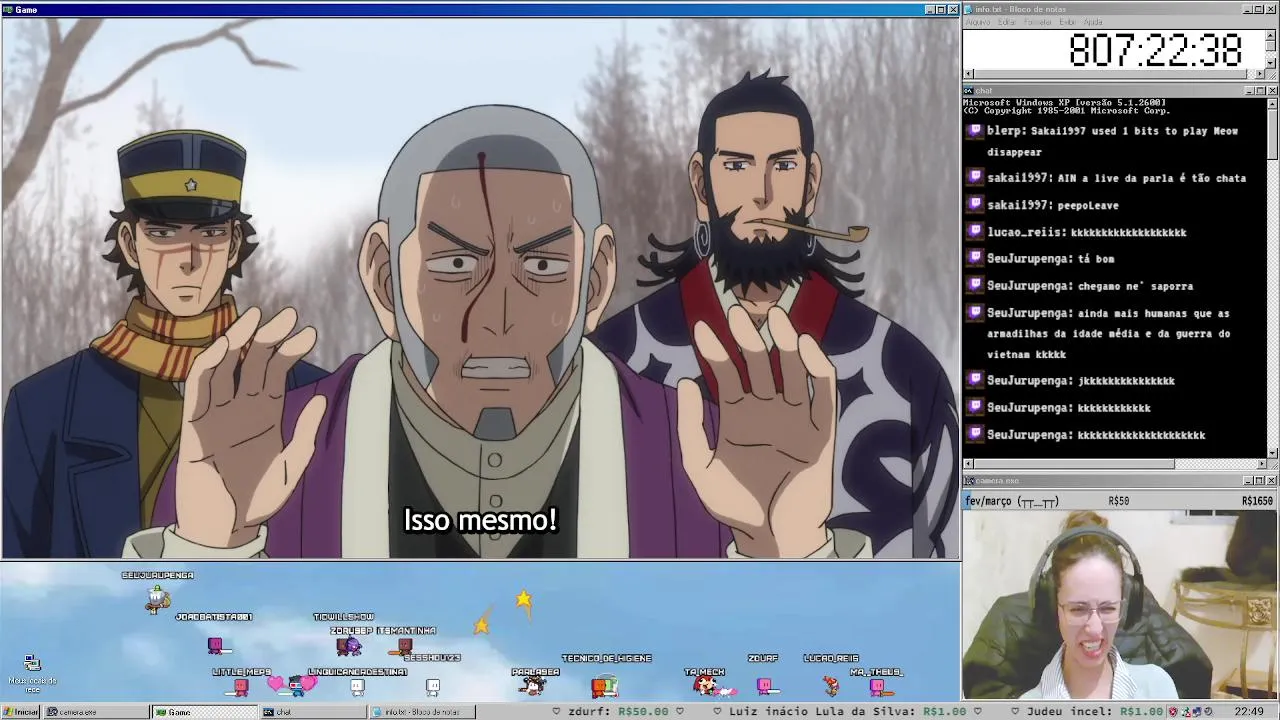
Task: Click the upper yellow star in the avatar strip
Action: 523,599
